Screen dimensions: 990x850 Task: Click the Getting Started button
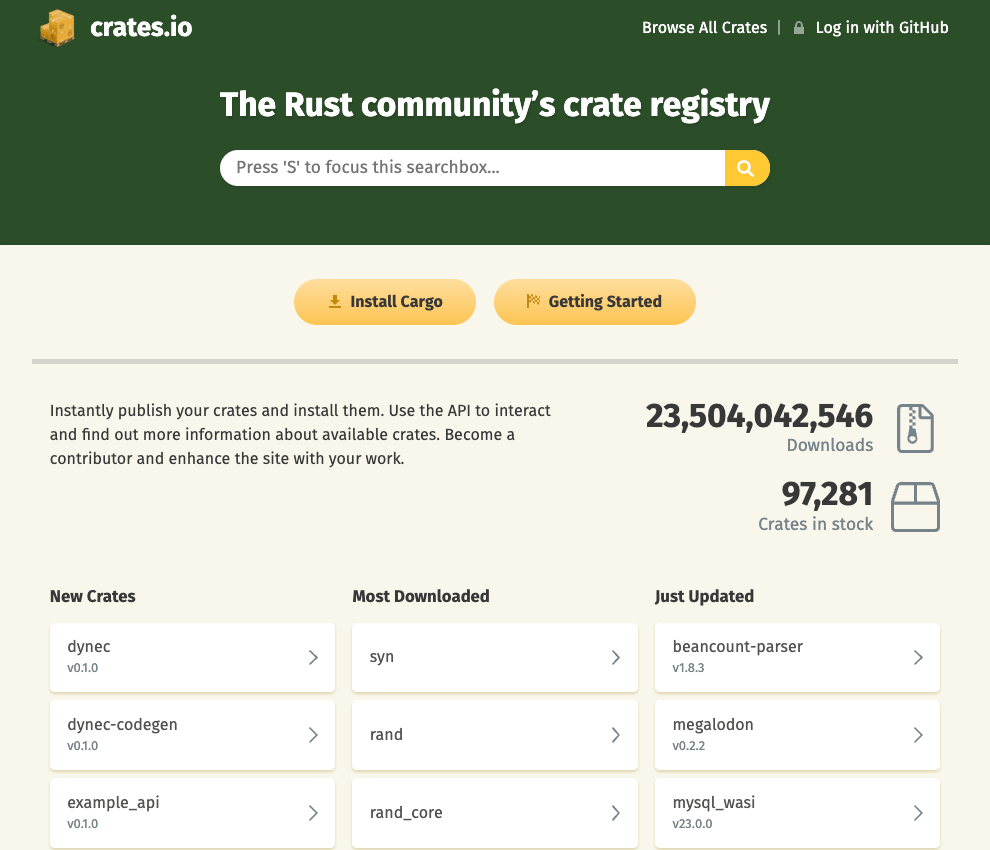pos(595,302)
